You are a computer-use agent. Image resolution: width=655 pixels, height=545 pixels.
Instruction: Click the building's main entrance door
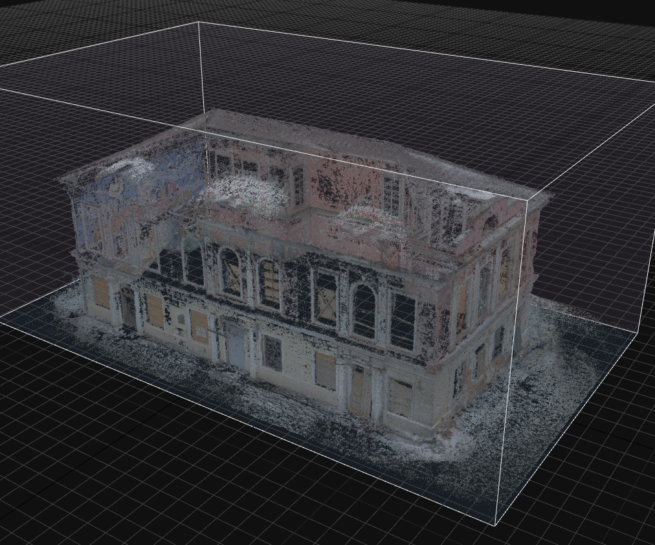click(235, 343)
